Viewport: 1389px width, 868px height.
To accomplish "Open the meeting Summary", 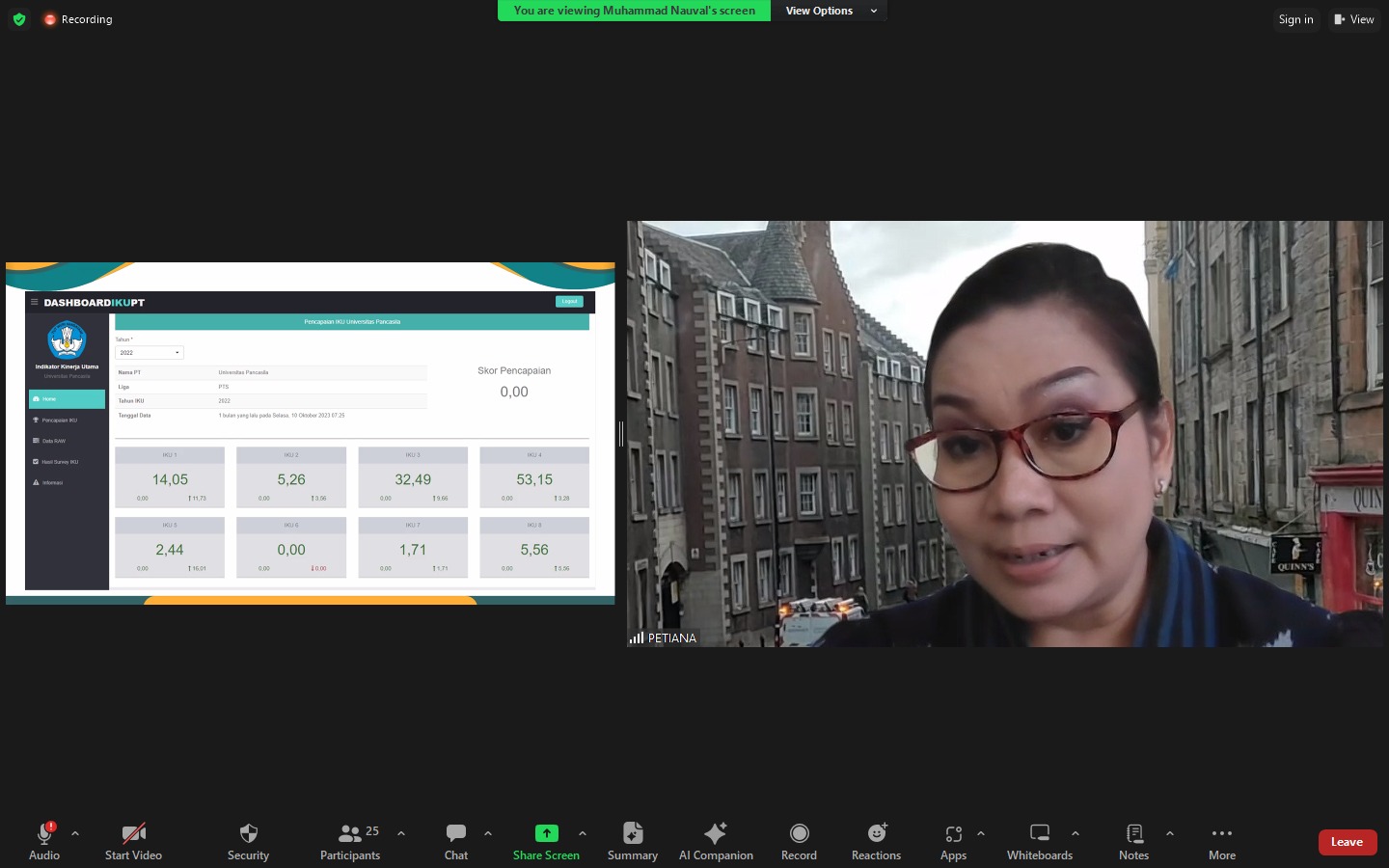I will (632, 841).
